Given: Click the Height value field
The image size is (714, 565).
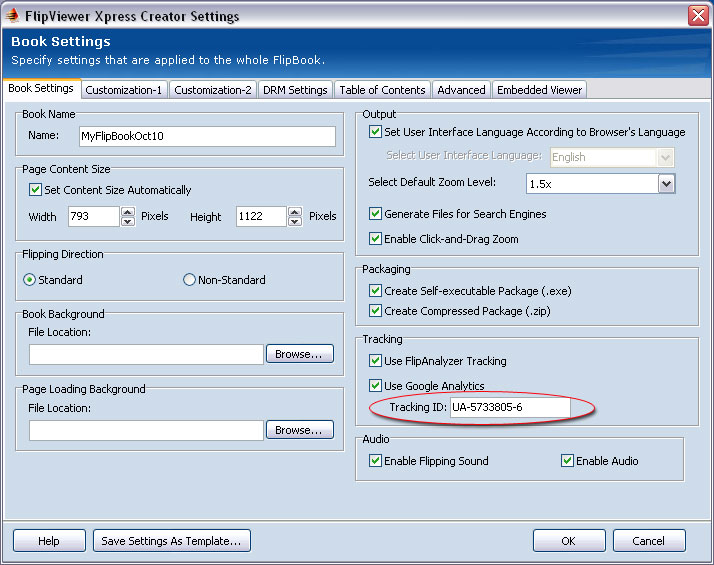Looking at the screenshot, I should [x=261, y=216].
